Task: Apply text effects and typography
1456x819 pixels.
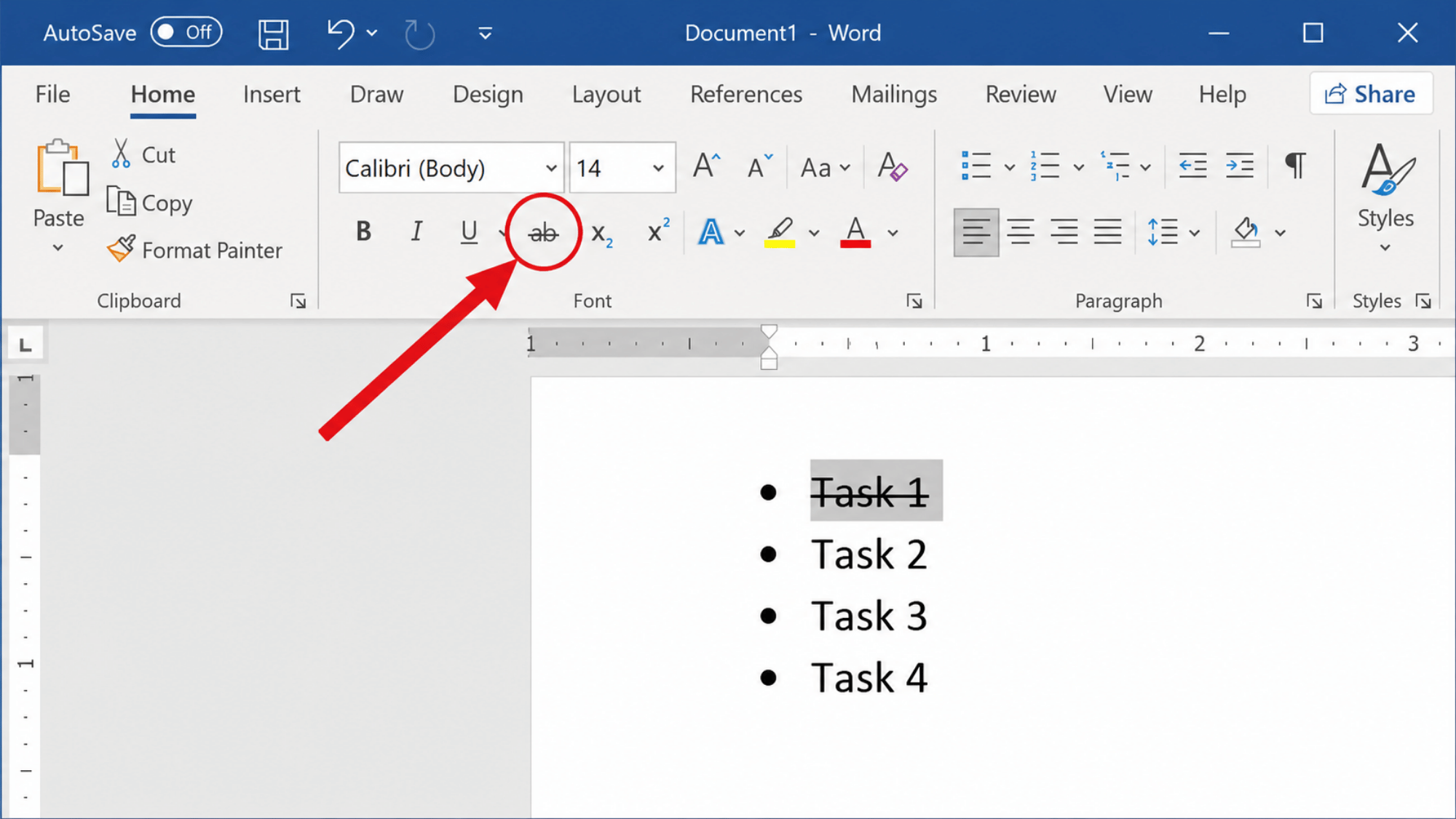Action: click(x=711, y=233)
